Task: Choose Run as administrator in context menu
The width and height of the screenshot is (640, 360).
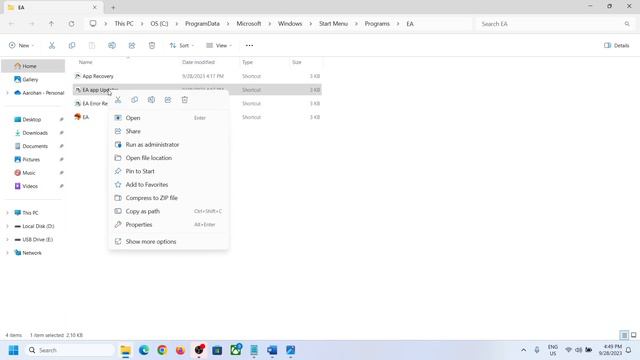Action: click(x=169, y=144)
